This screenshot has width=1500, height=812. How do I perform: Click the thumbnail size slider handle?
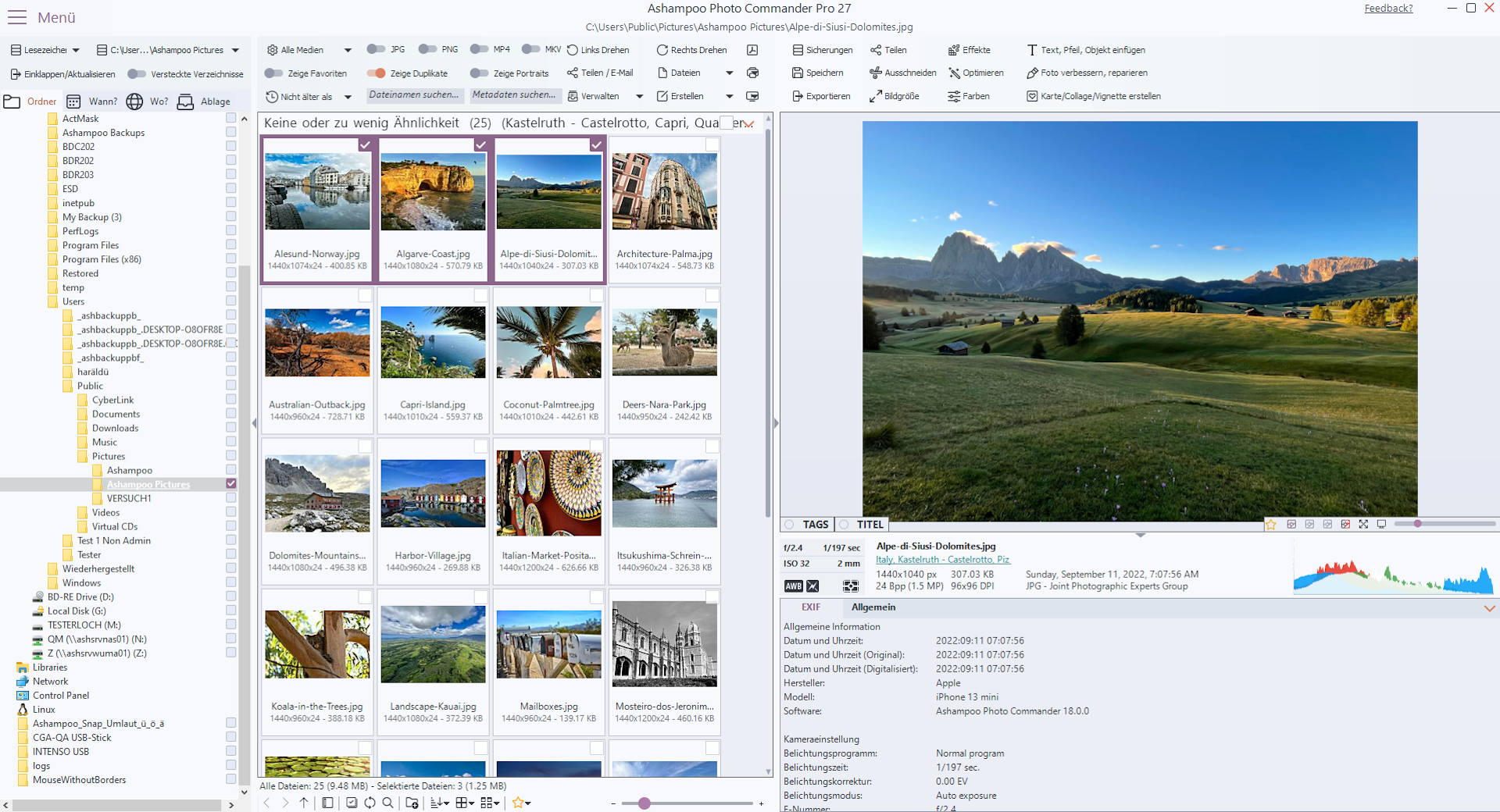[645, 803]
